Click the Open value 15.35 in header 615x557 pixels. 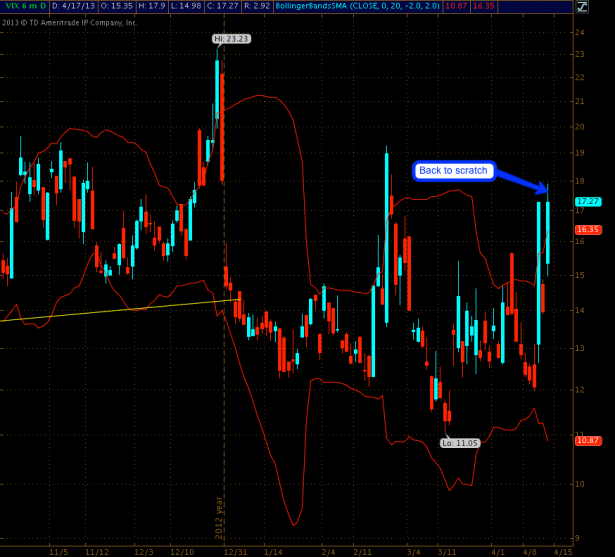pos(122,6)
